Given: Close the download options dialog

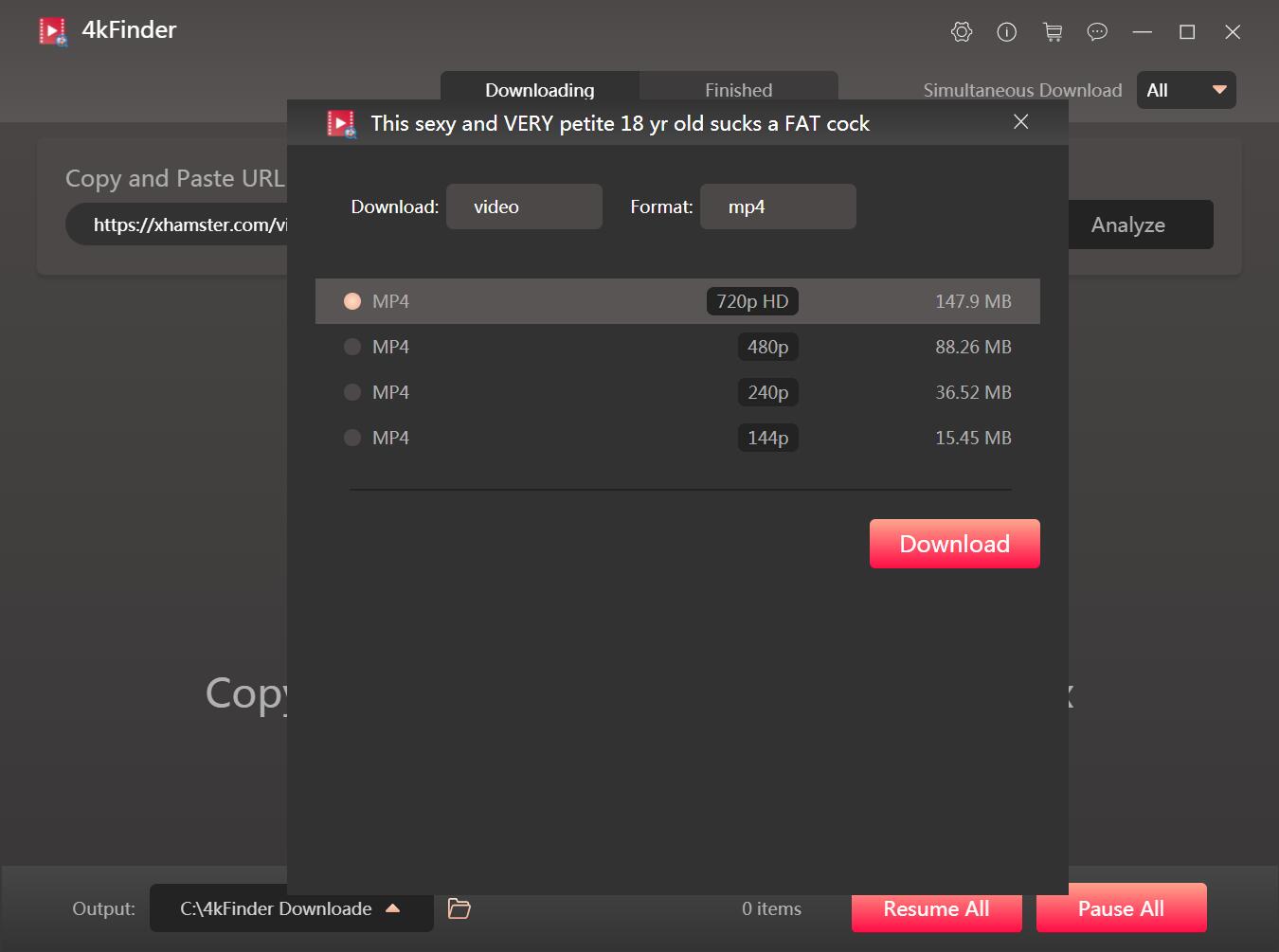Looking at the screenshot, I should pyautogui.click(x=1020, y=122).
